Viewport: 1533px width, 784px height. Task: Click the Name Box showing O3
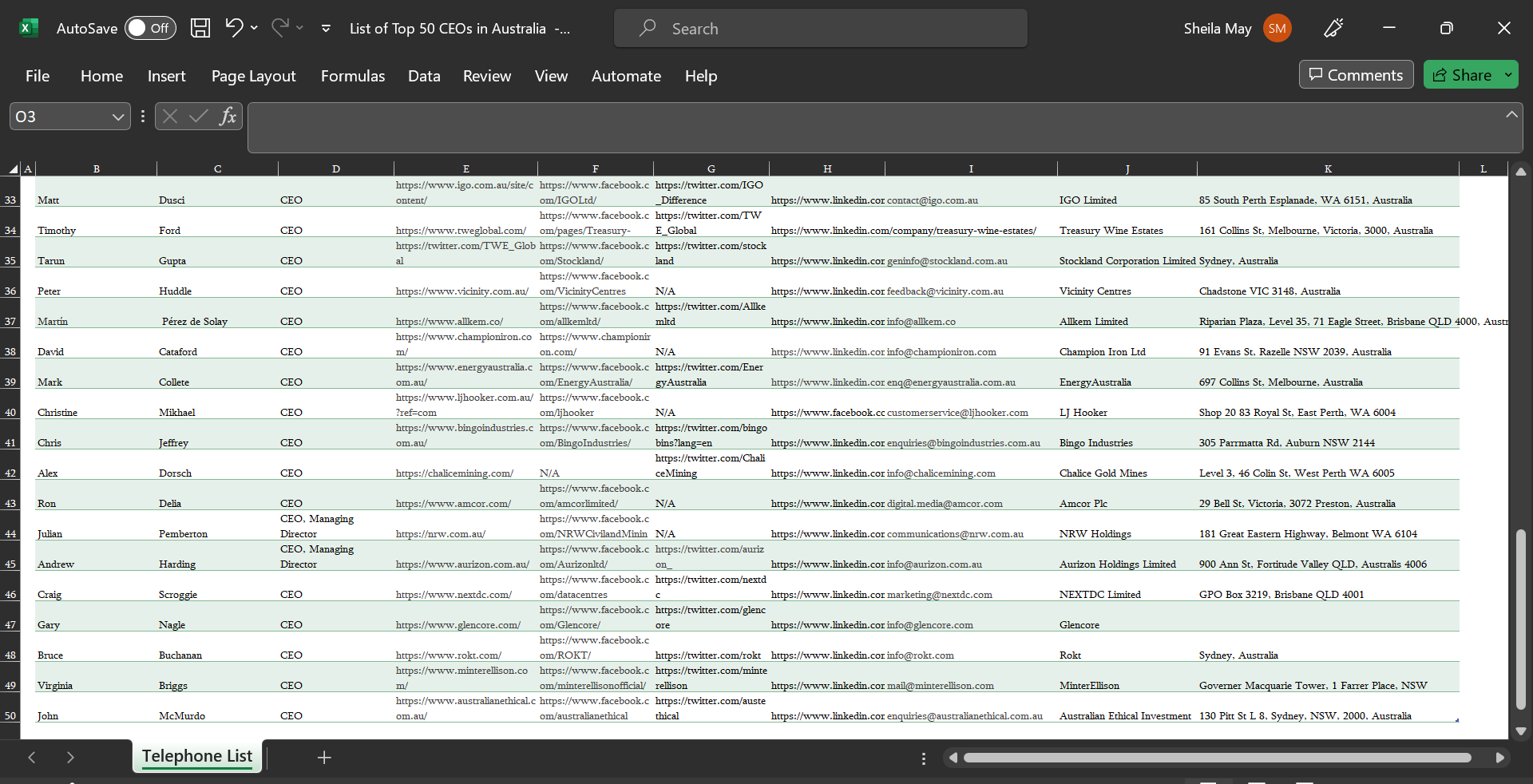point(61,117)
